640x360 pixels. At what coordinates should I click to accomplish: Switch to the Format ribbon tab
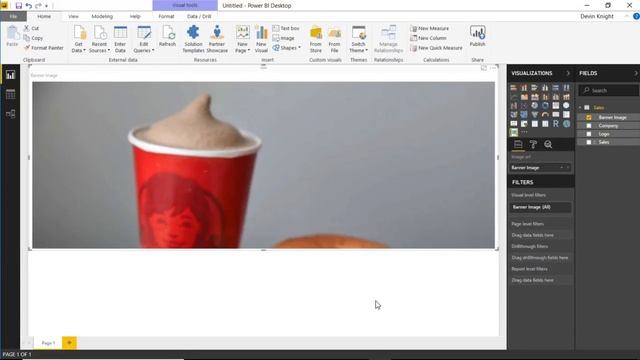167,16
